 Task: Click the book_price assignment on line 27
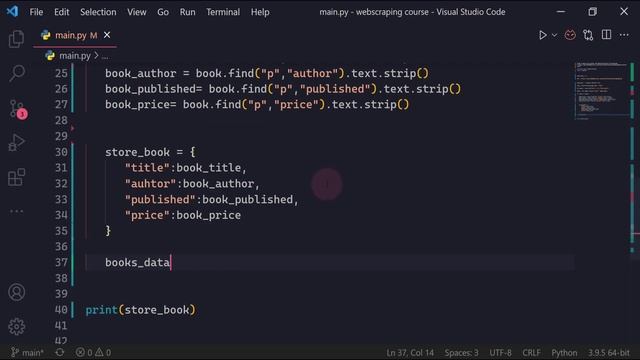(x=257, y=104)
